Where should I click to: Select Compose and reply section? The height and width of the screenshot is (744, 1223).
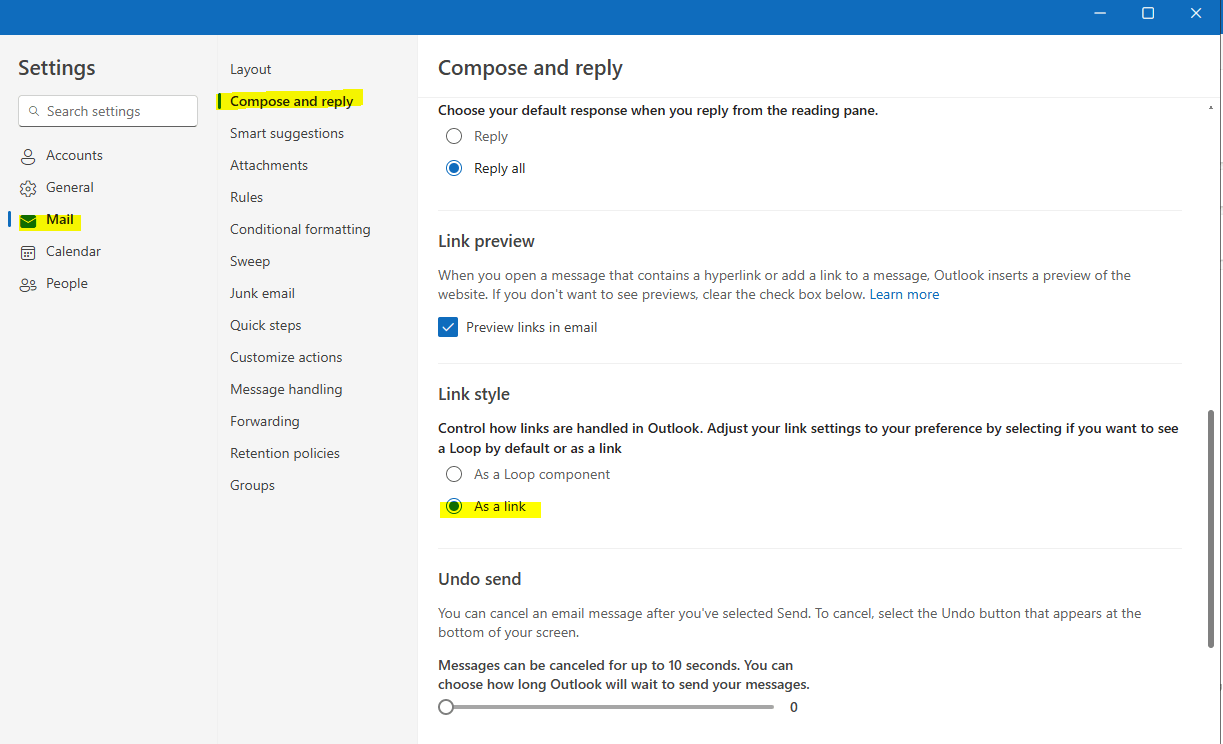[x=291, y=101]
